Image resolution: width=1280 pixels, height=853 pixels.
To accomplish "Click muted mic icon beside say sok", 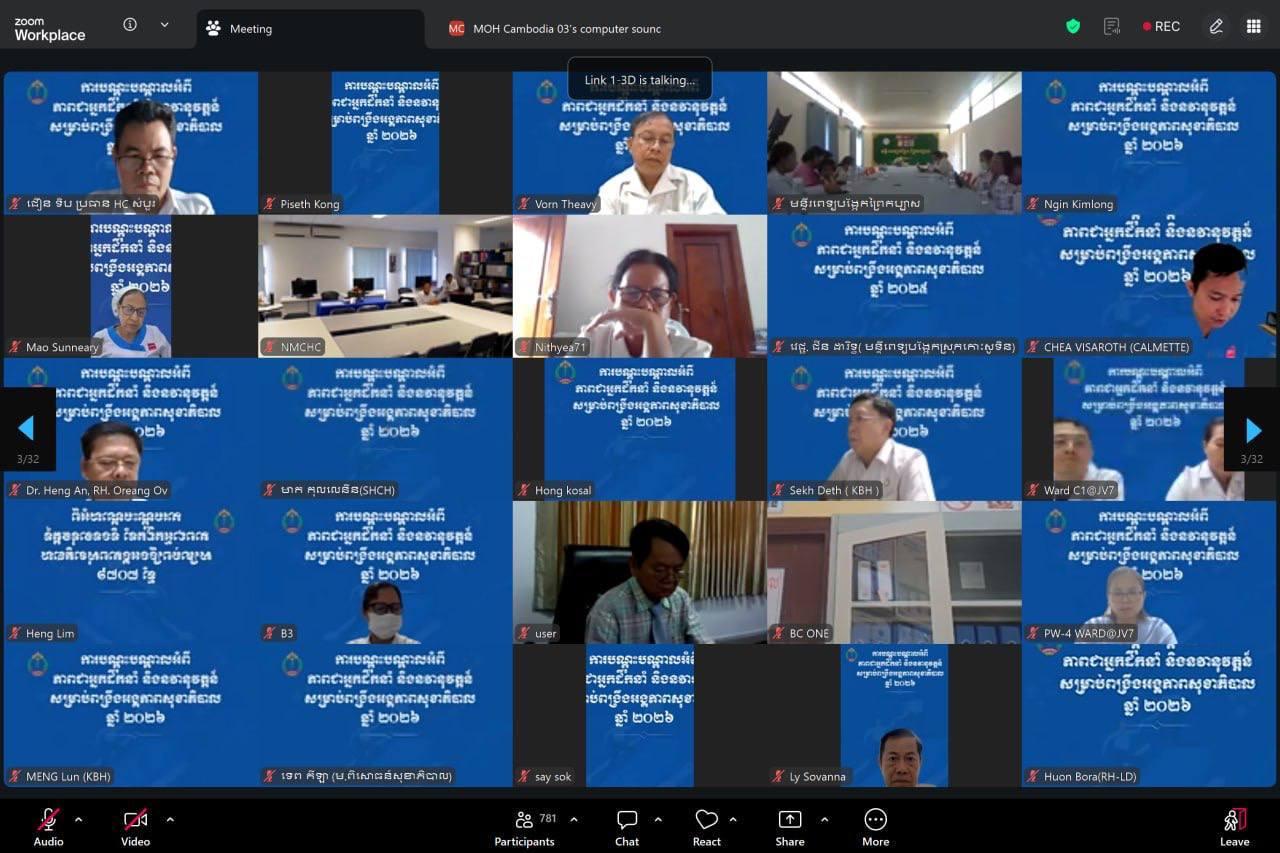I will [x=524, y=776].
